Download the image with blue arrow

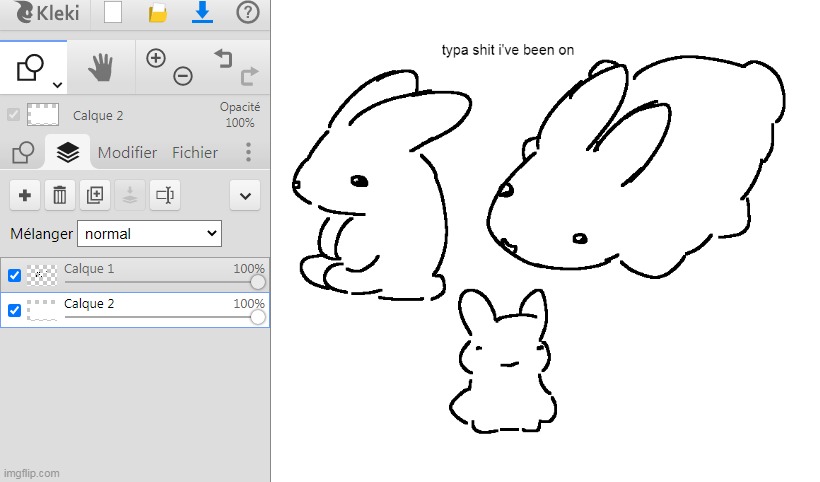point(202,13)
